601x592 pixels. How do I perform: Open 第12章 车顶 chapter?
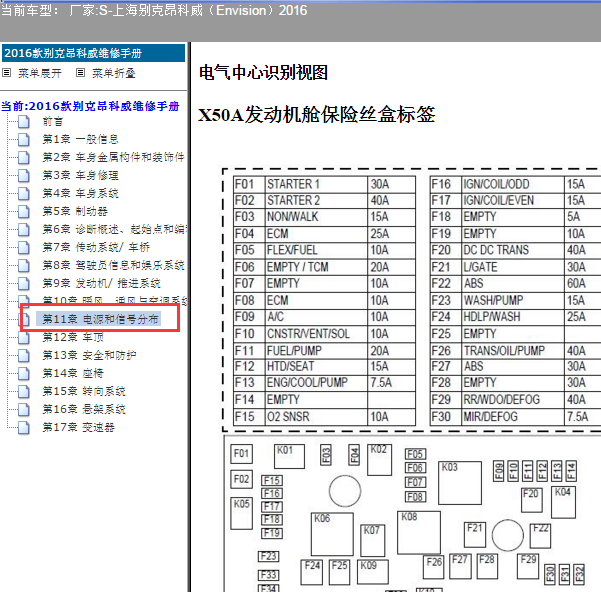(73, 337)
